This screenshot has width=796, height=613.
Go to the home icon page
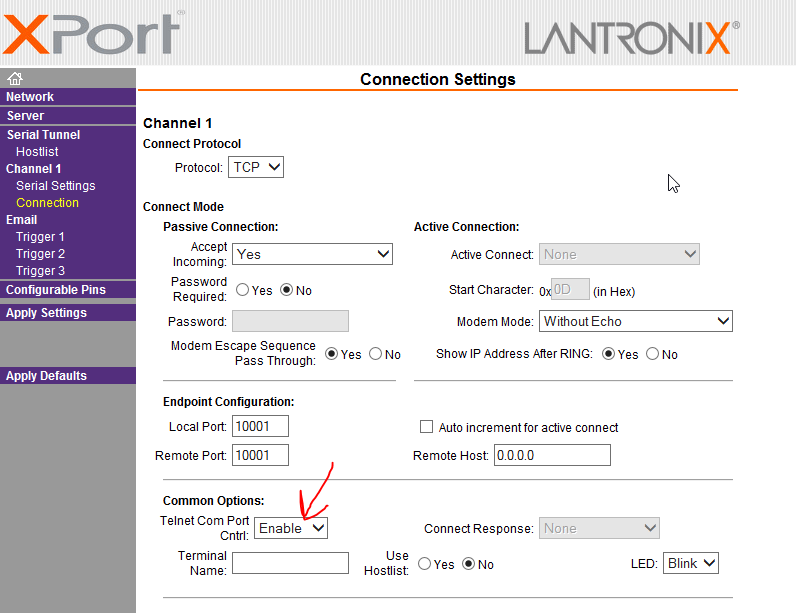click(x=15, y=78)
